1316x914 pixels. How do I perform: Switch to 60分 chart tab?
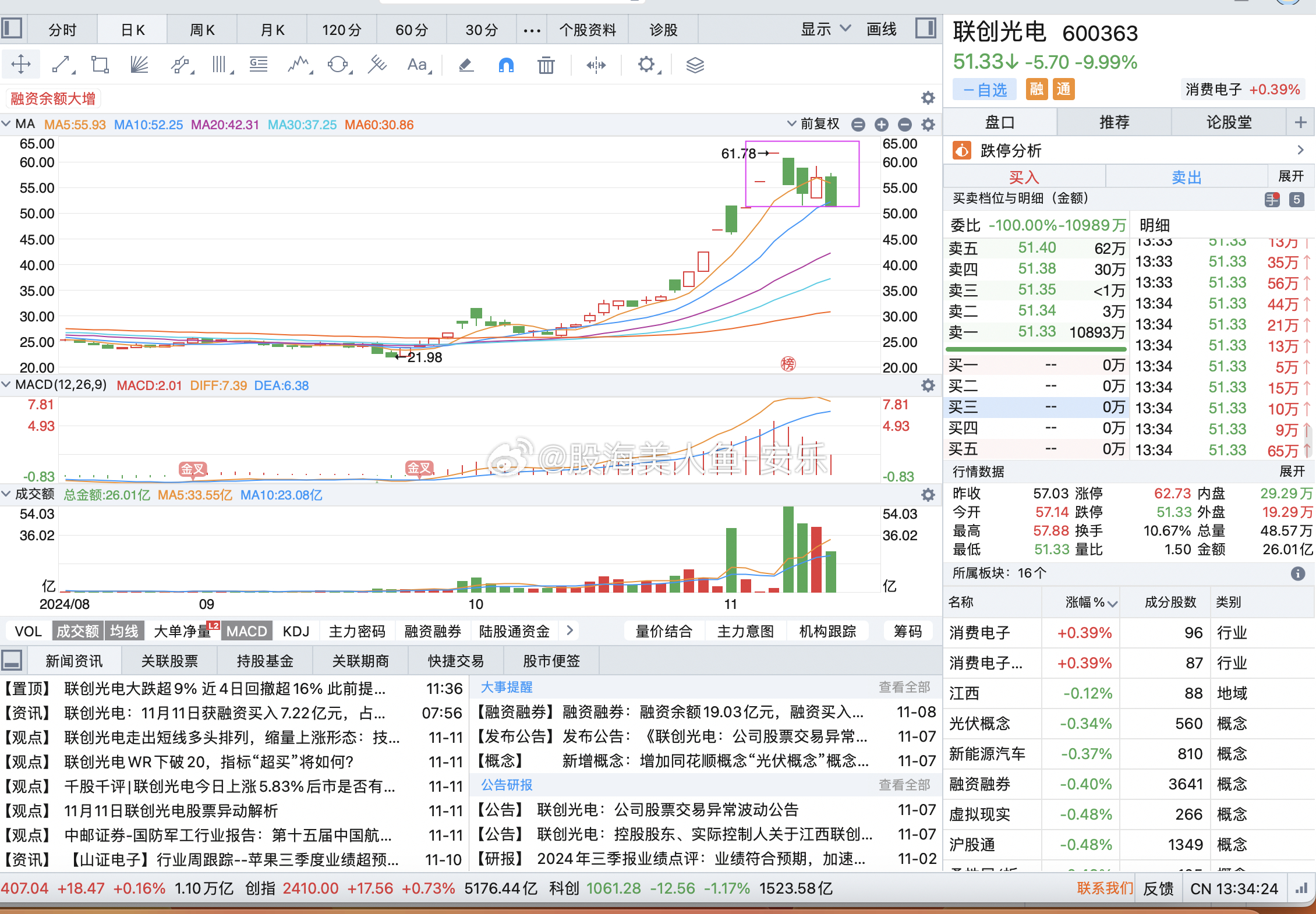point(412,30)
